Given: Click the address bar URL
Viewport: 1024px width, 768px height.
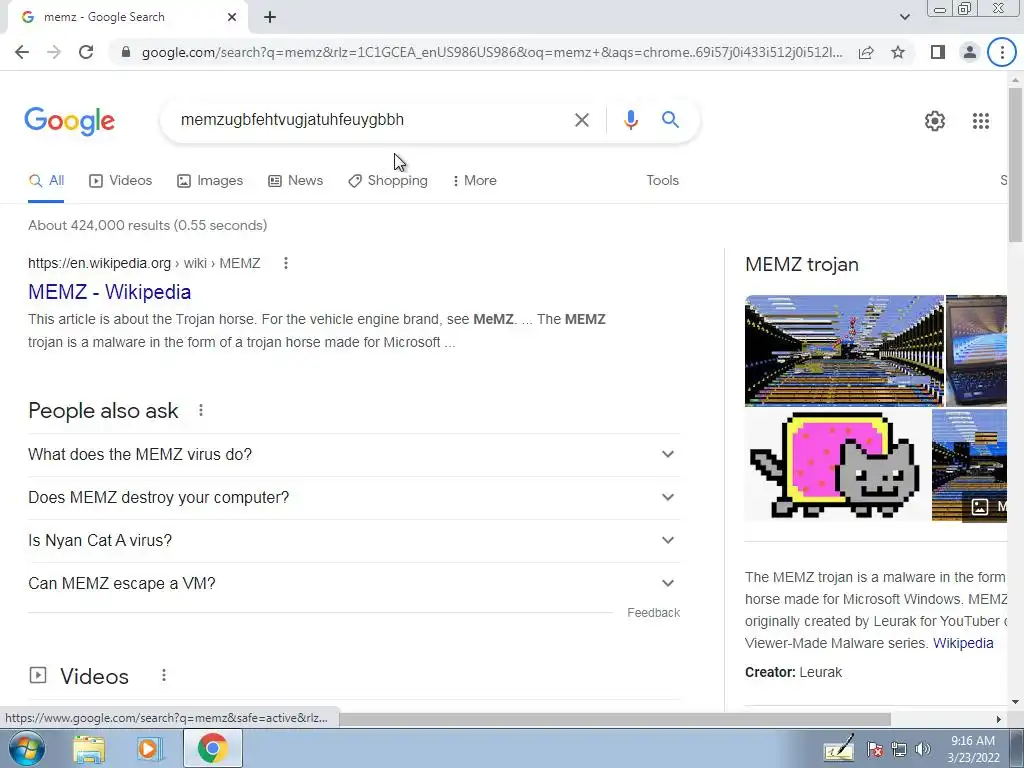Looking at the screenshot, I should (492, 52).
